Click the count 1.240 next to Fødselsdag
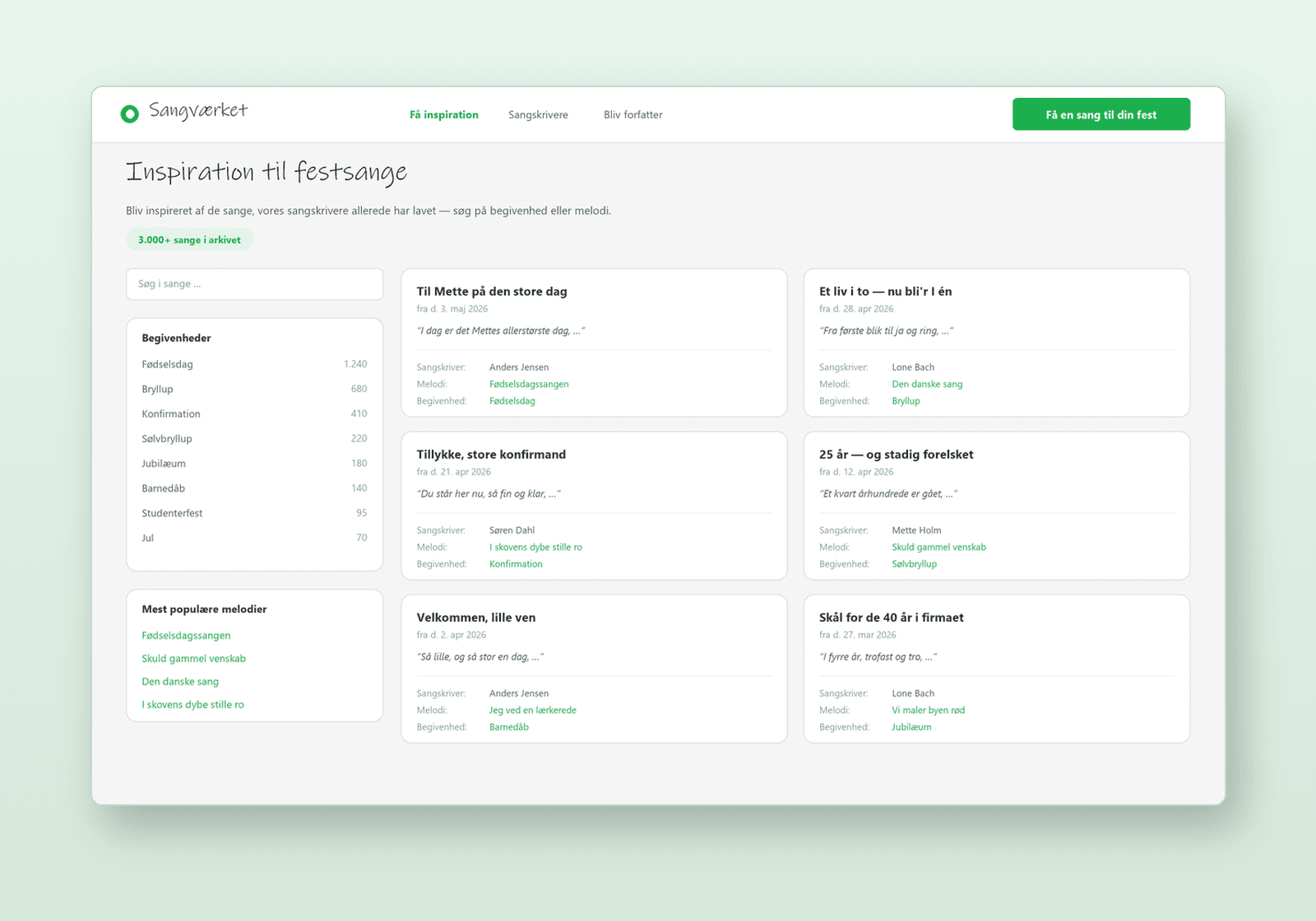Image resolution: width=1316 pixels, height=921 pixels. point(355,364)
